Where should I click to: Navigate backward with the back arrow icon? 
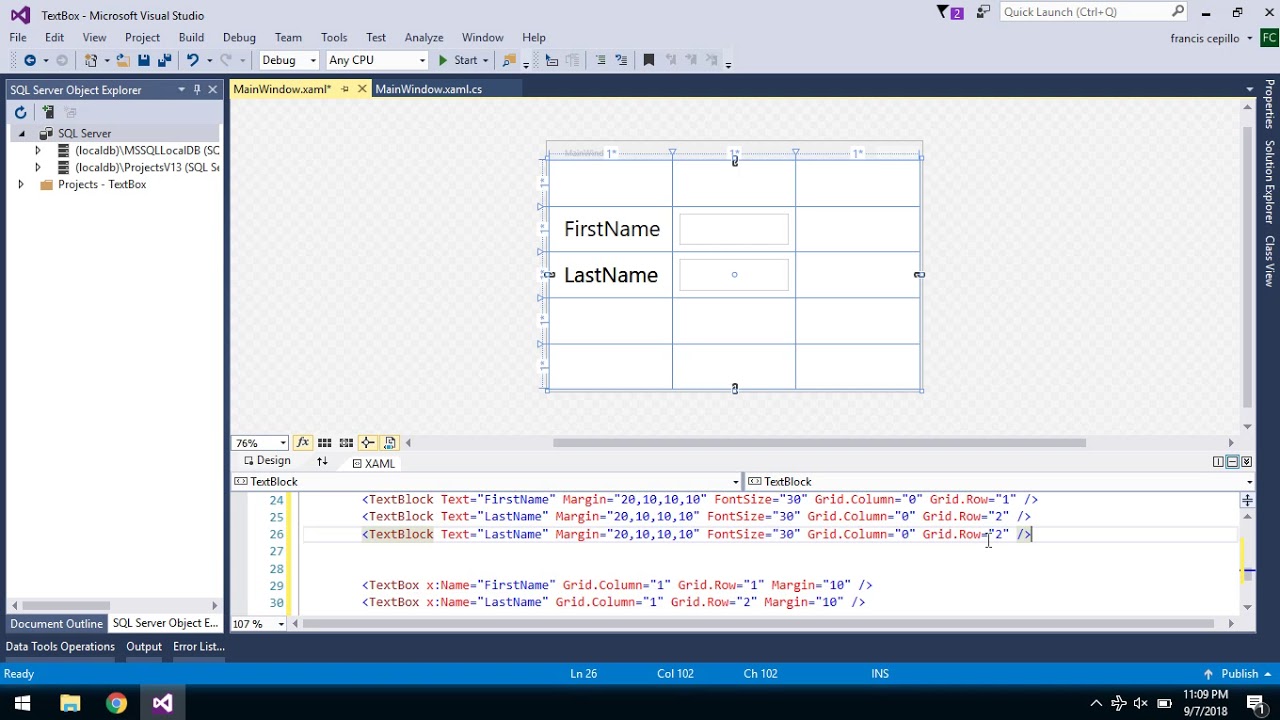click(30, 60)
